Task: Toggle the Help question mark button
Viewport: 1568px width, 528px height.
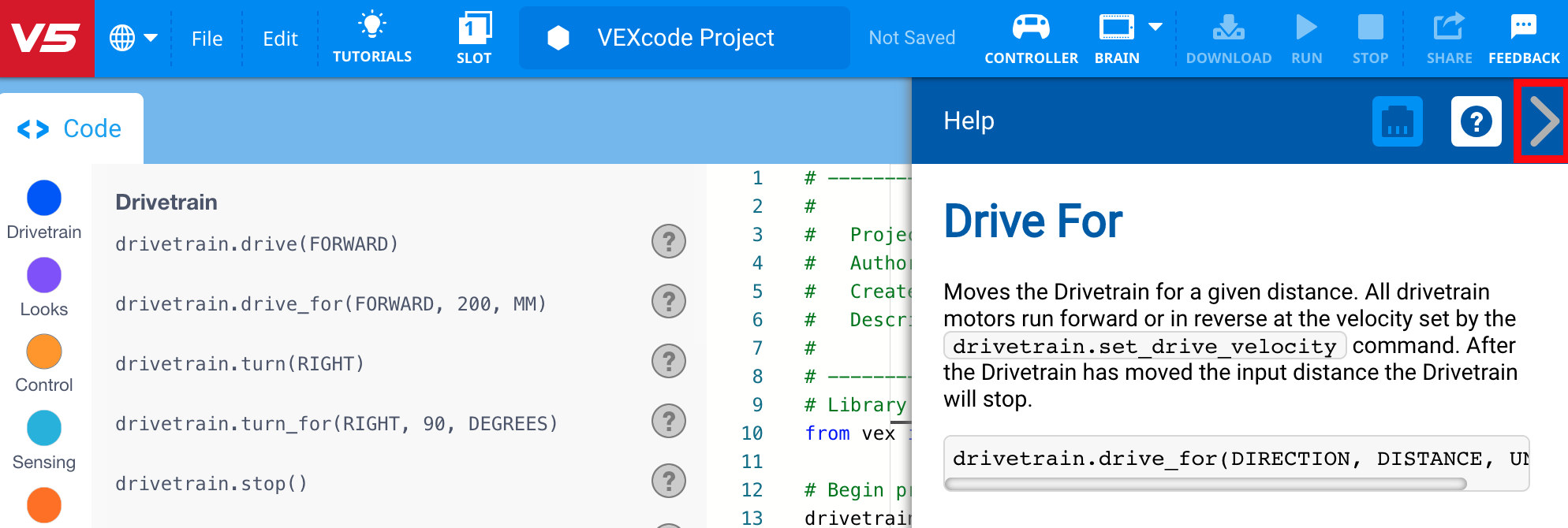Action: tap(1476, 121)
